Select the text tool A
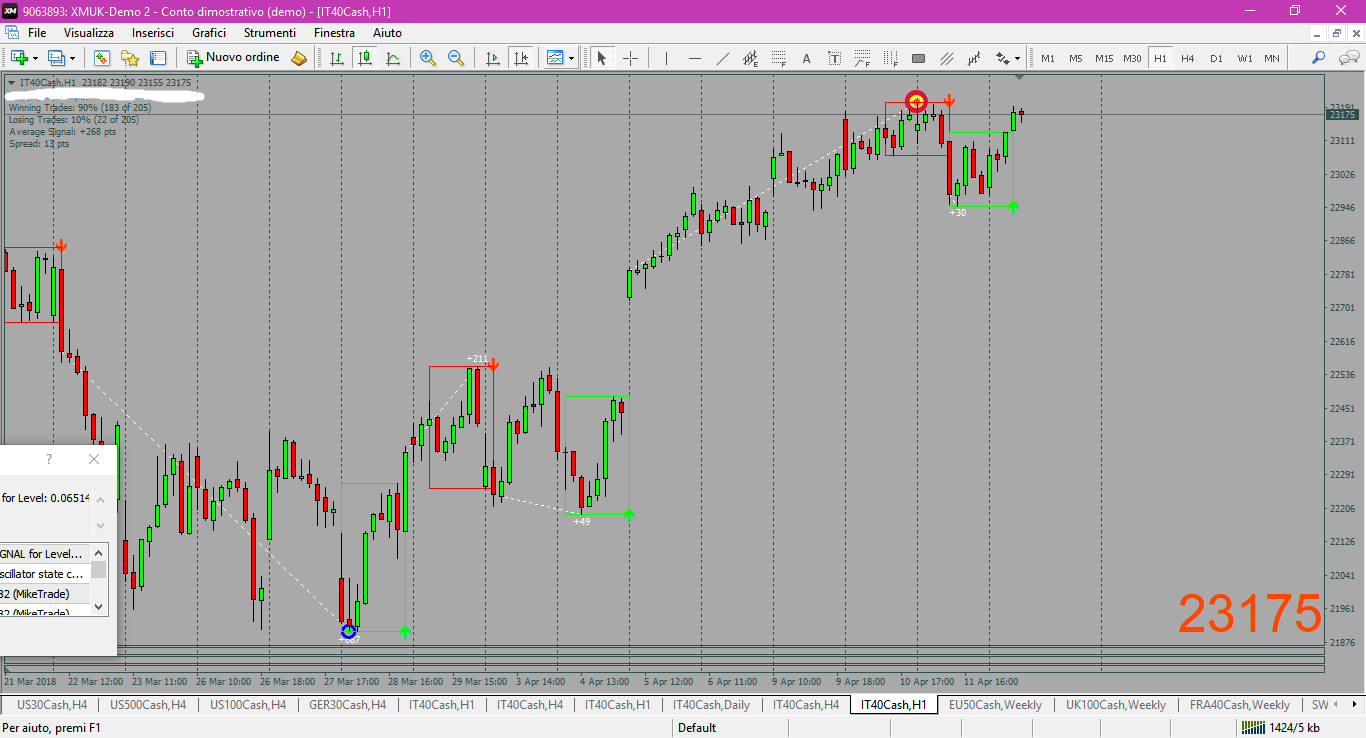 pyautogui.click(x=807, y=58)
